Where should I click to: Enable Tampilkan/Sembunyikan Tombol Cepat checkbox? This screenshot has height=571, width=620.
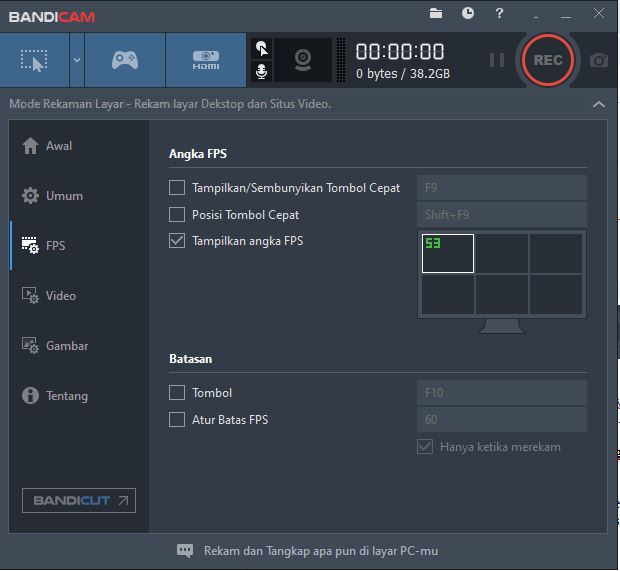pos(177,188)
